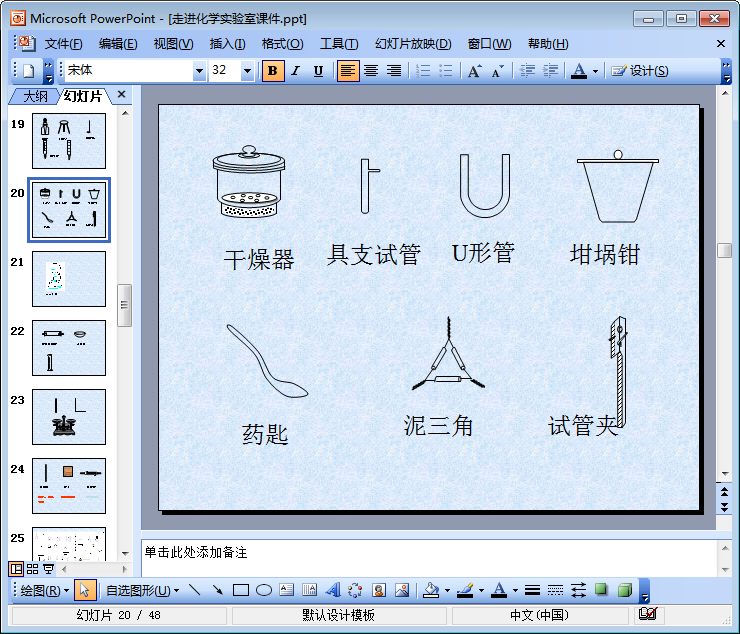Image resolution: width=740 pixels, height=634 pixels.
Task: Open the 绘图(R) draw menu
Action: pyautogui.click(x=44, y=591)
